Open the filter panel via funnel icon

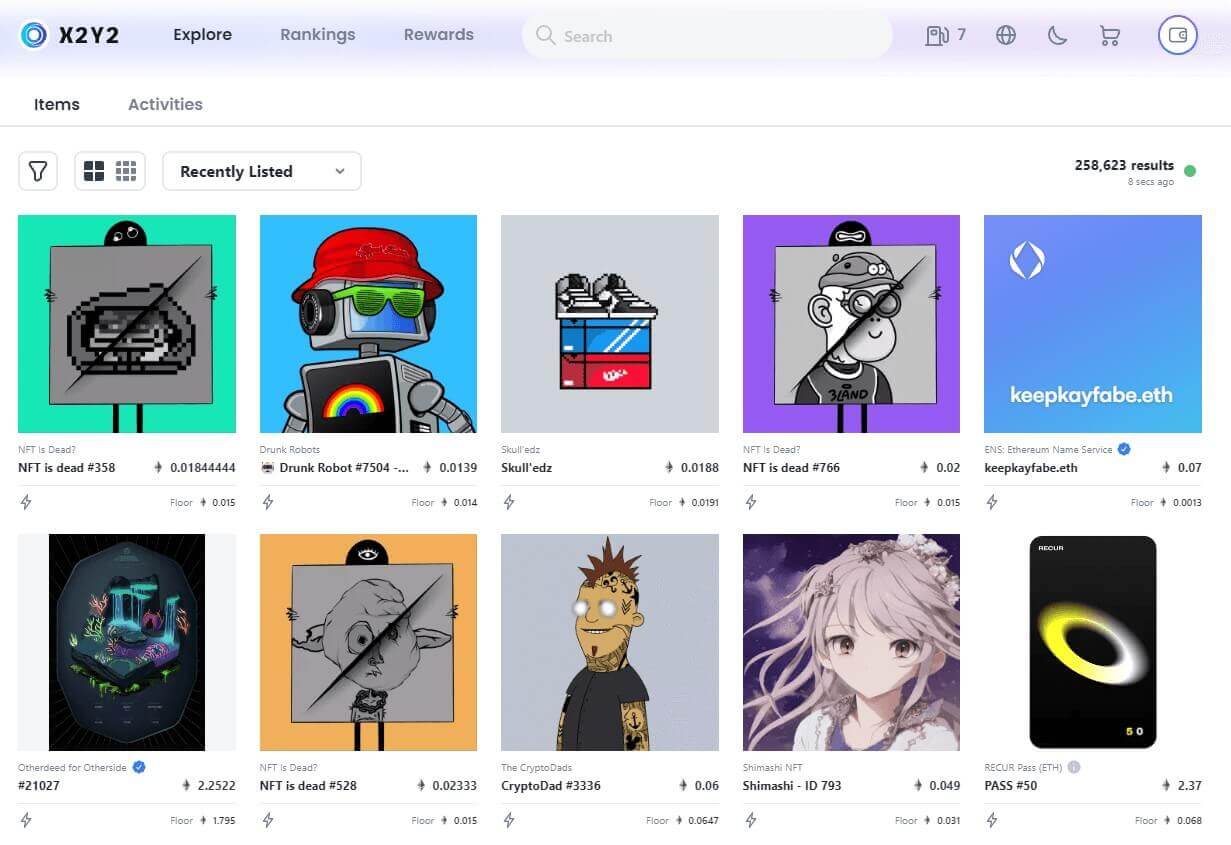pos(38,171)
